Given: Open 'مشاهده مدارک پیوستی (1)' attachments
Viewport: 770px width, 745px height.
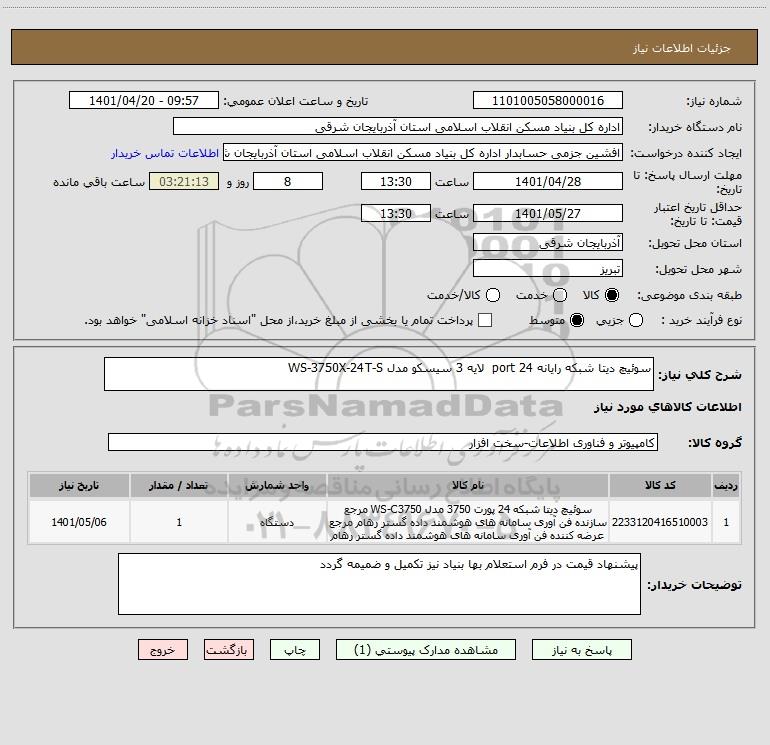Looking at the screenshot, I should point(426,650).
